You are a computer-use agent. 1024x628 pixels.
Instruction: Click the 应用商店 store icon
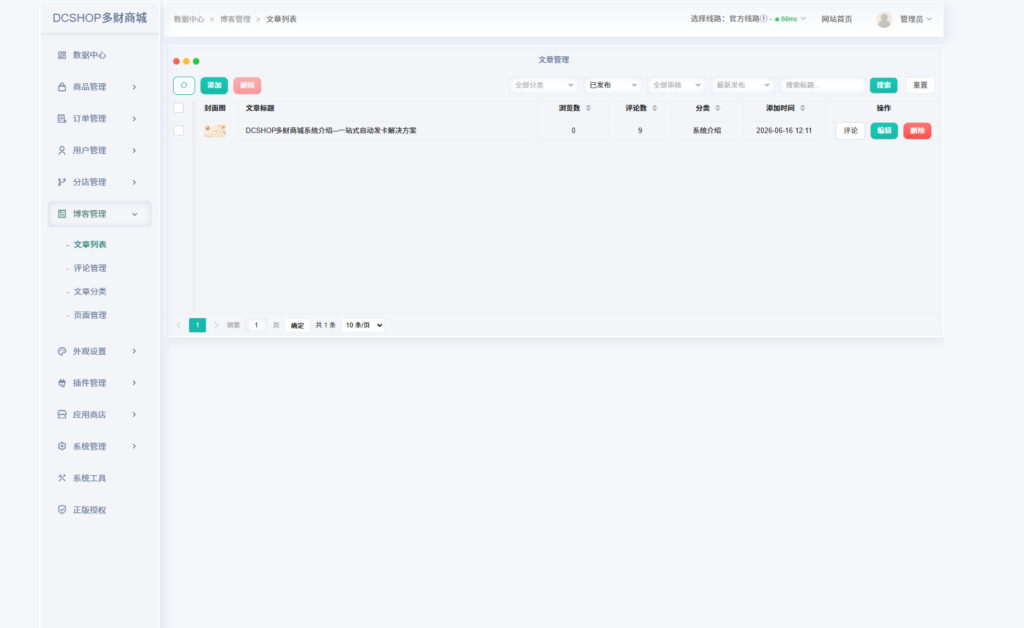pos(62,415)
